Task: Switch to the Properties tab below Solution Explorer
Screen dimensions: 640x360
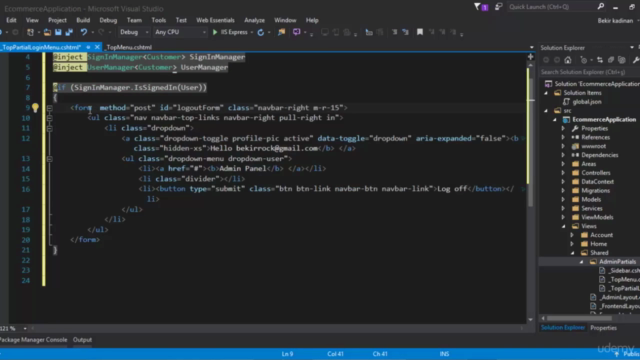Action: point(603,328)
